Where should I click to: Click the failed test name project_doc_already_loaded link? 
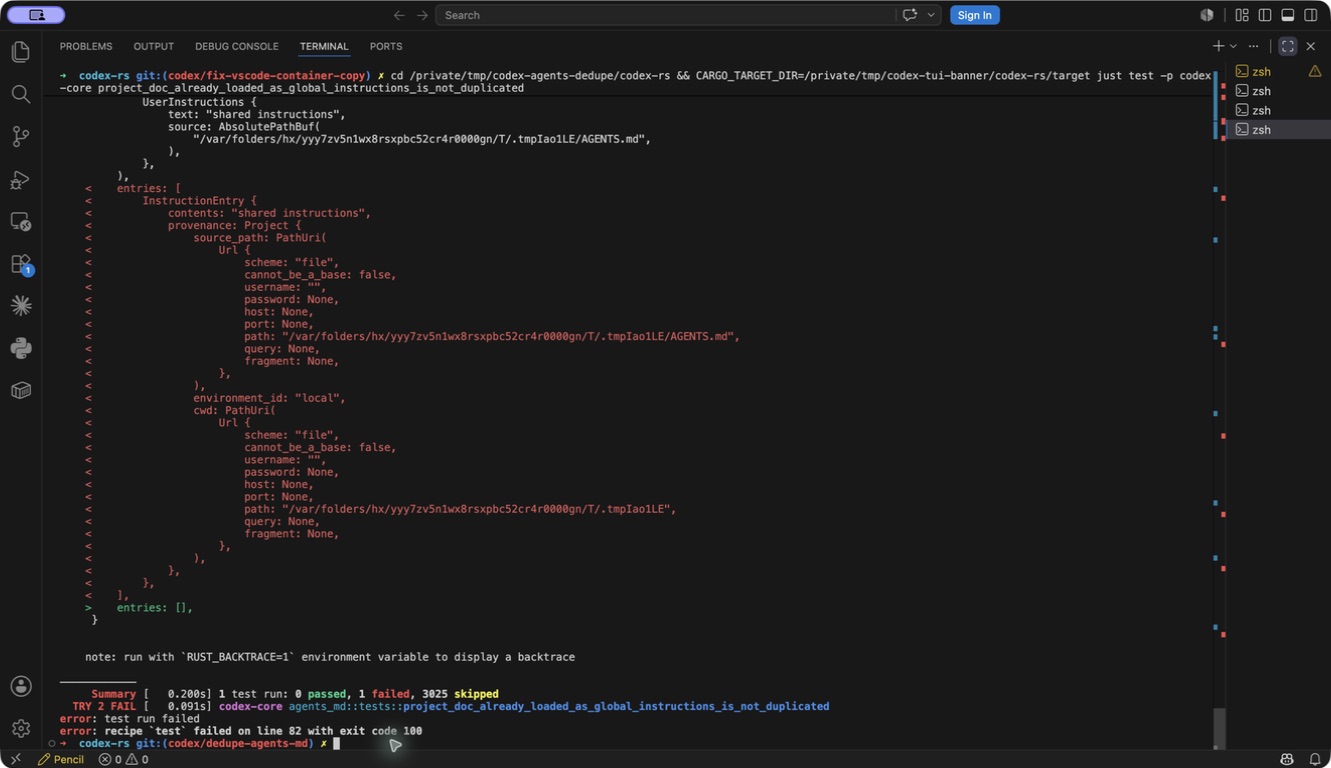tap(616, 706)
